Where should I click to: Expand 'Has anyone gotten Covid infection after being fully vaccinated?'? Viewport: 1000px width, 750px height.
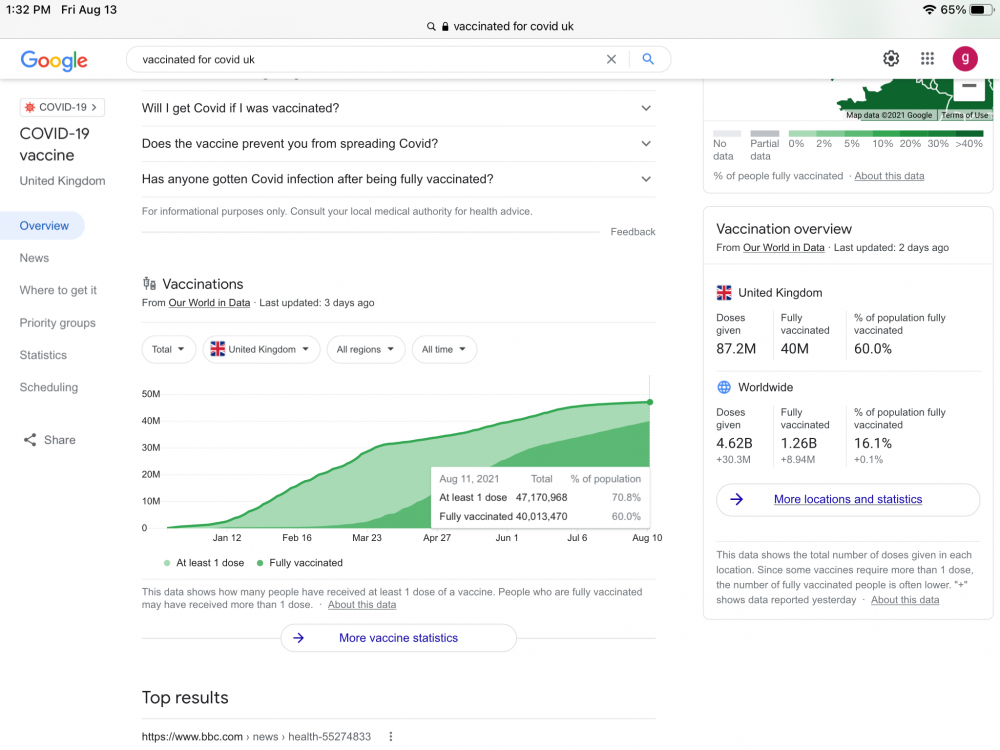point(398,179)
